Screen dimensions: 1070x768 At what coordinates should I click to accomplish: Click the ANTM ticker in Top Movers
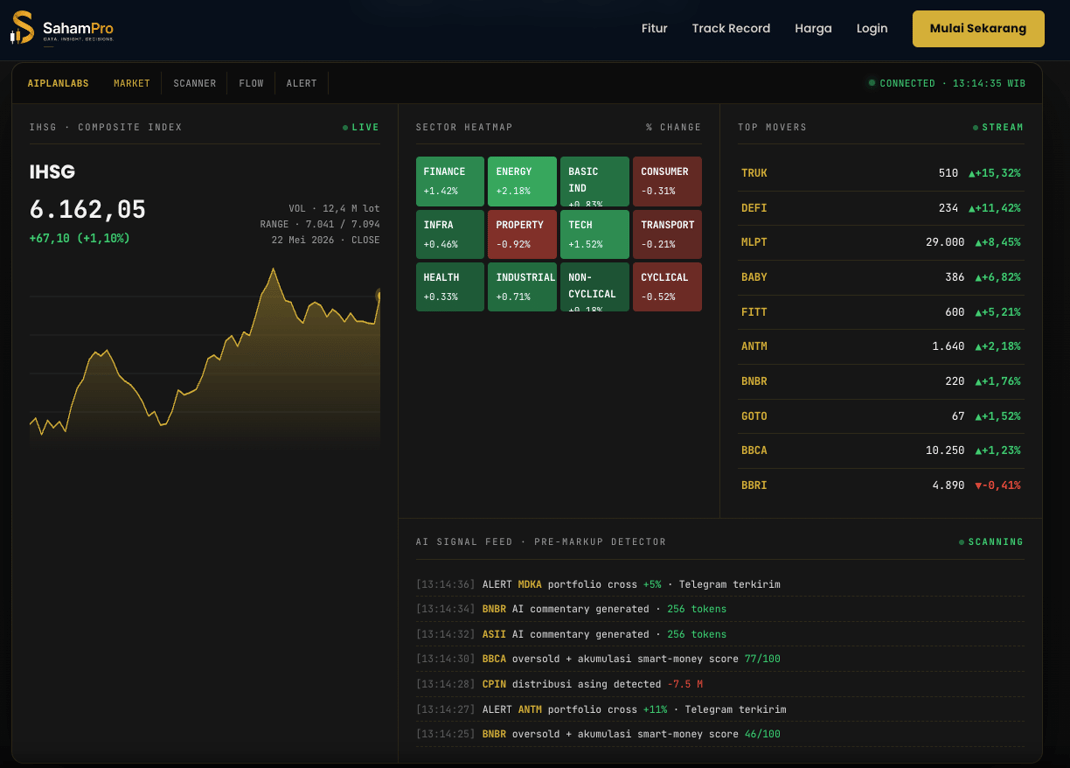coord(754,347)
